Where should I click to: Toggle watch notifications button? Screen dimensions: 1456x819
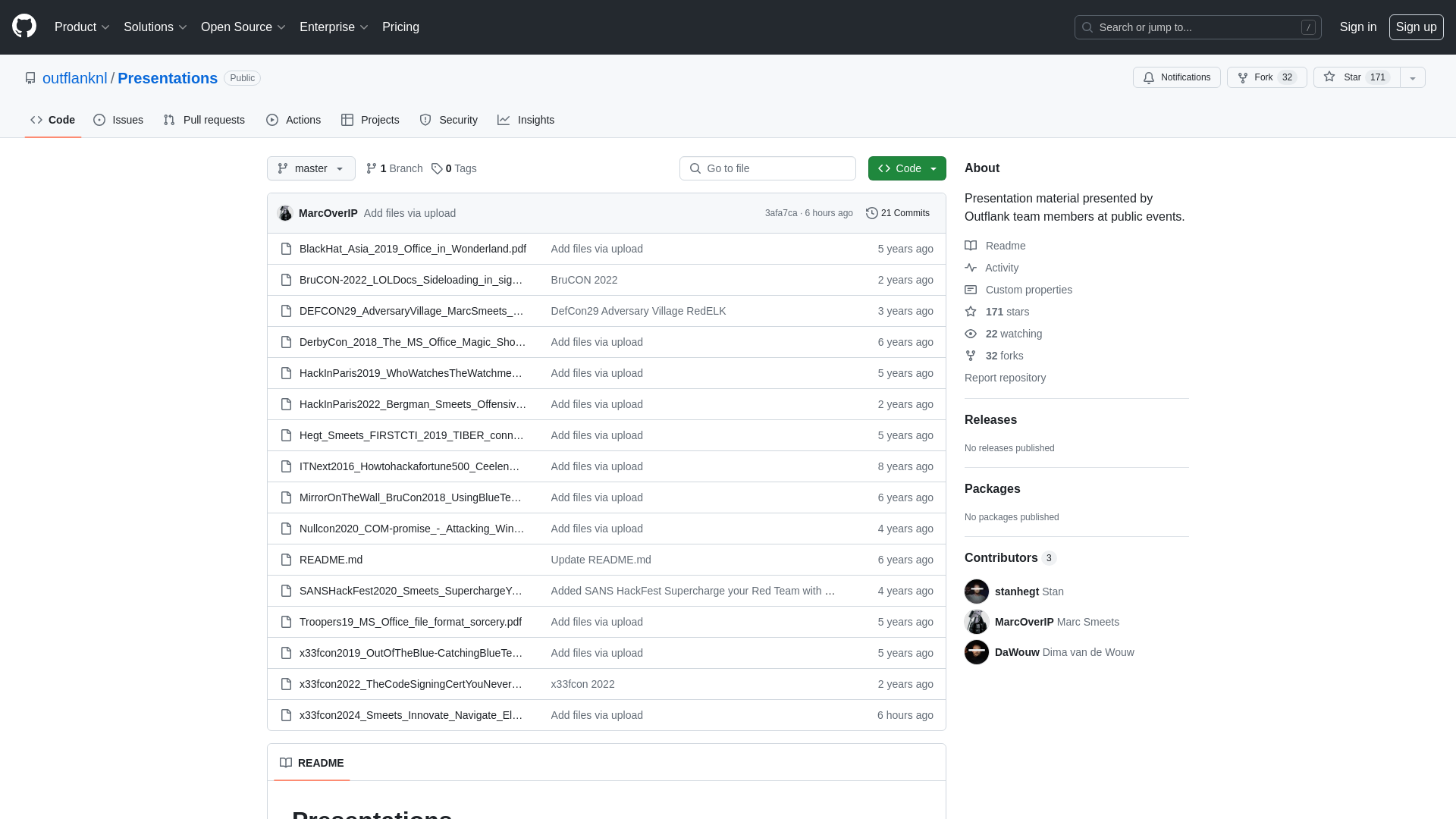point(1176,77)
